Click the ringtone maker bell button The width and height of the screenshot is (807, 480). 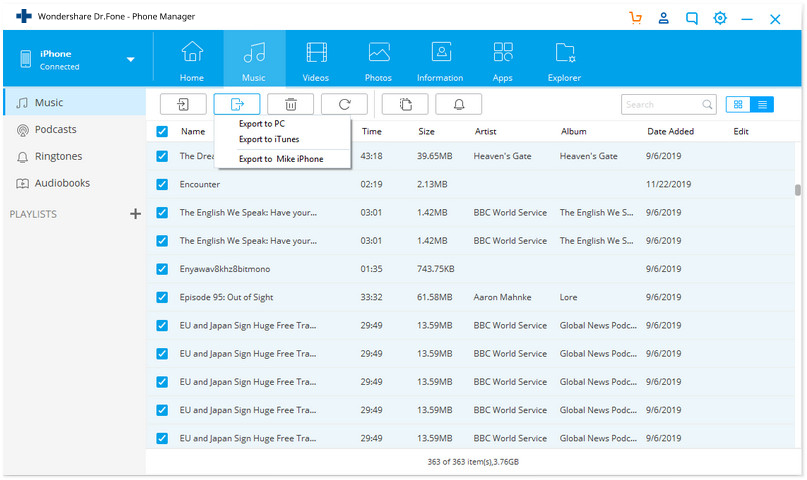459,104
